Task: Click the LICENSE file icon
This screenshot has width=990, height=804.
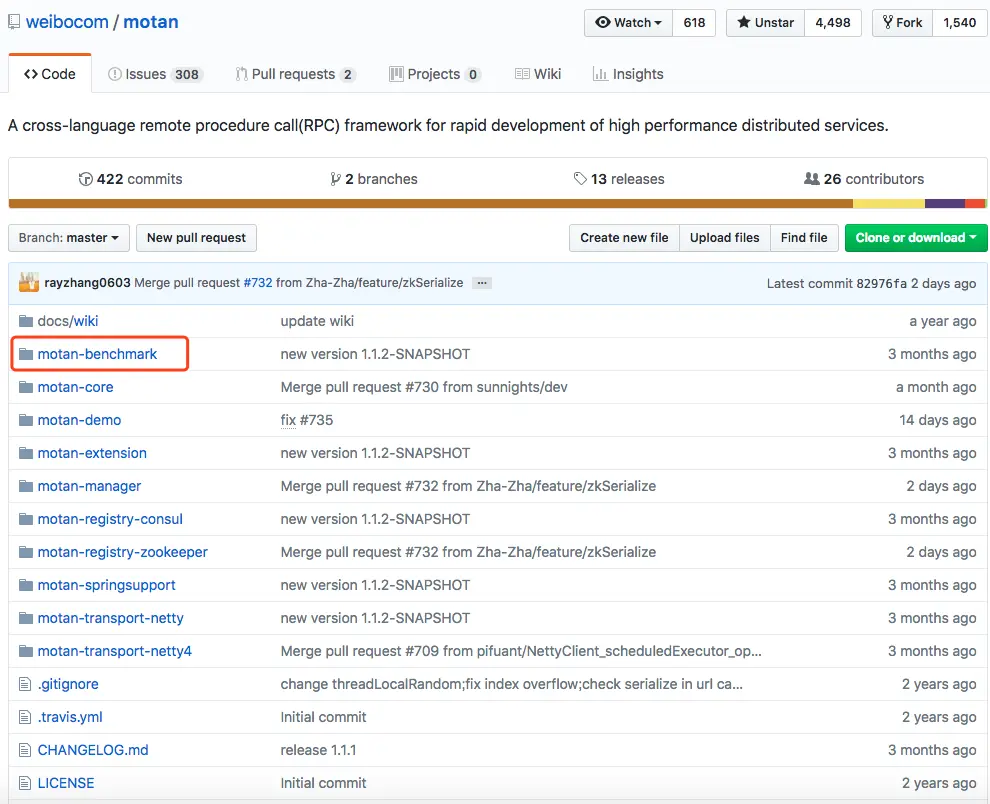Action: click(x=26, y=783)
